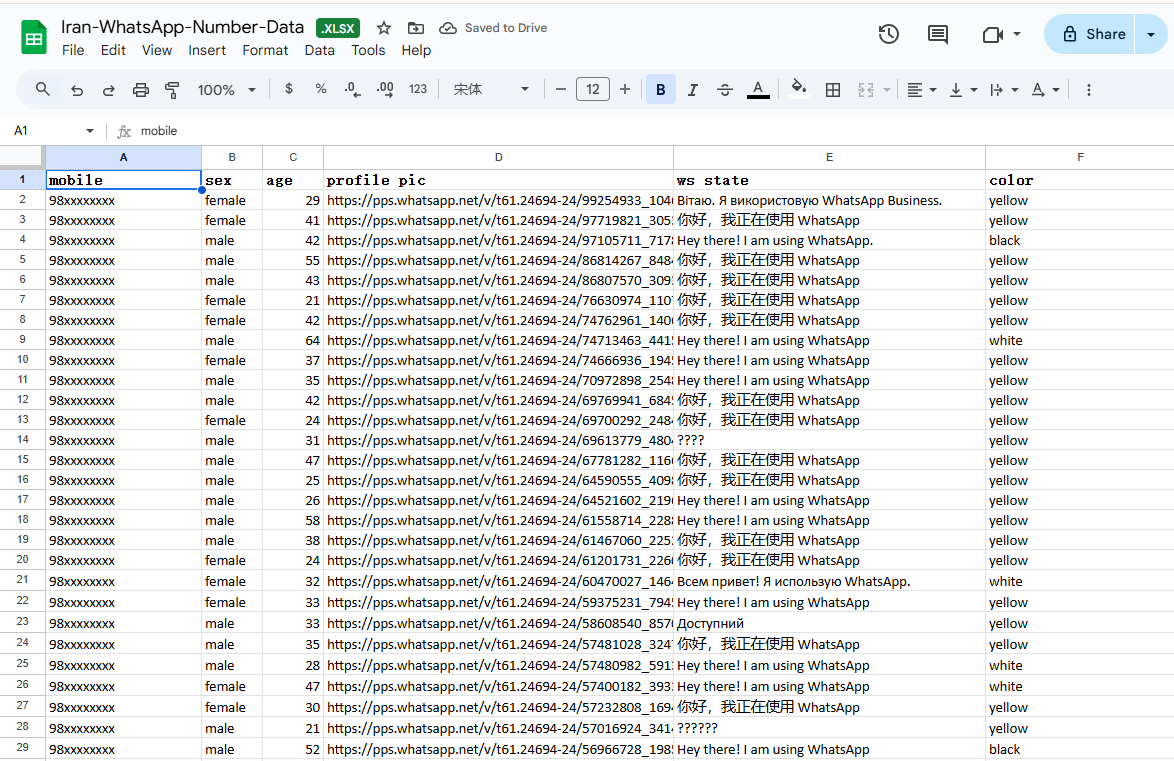Click the 'profile pic' header cell
The width and height of the screenshot is (1174, 761).
click(499, 180)
